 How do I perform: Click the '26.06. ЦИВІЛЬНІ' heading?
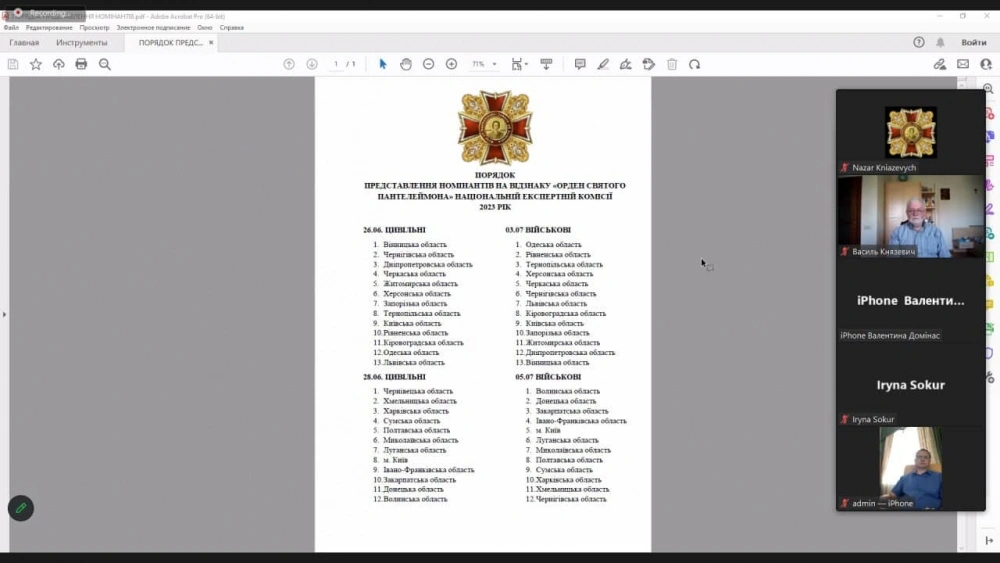394,230
